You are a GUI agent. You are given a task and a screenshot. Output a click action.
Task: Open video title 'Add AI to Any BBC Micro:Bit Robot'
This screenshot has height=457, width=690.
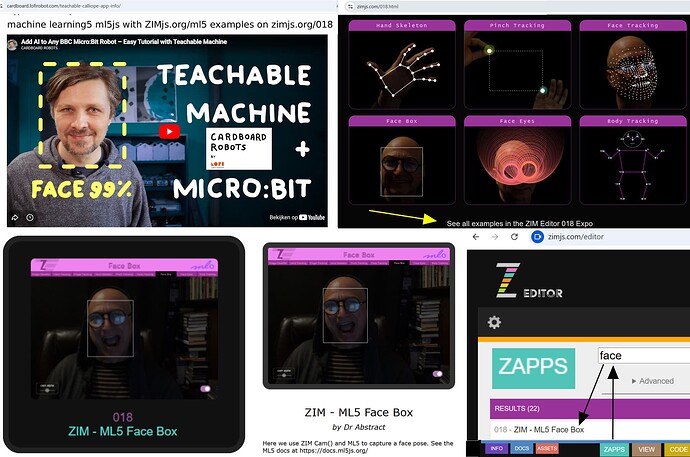(124, 42)
